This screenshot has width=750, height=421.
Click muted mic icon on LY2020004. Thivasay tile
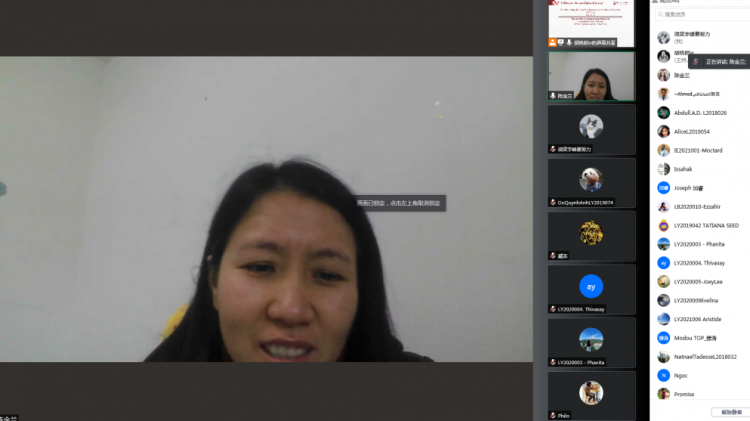(x=553, y=309)
